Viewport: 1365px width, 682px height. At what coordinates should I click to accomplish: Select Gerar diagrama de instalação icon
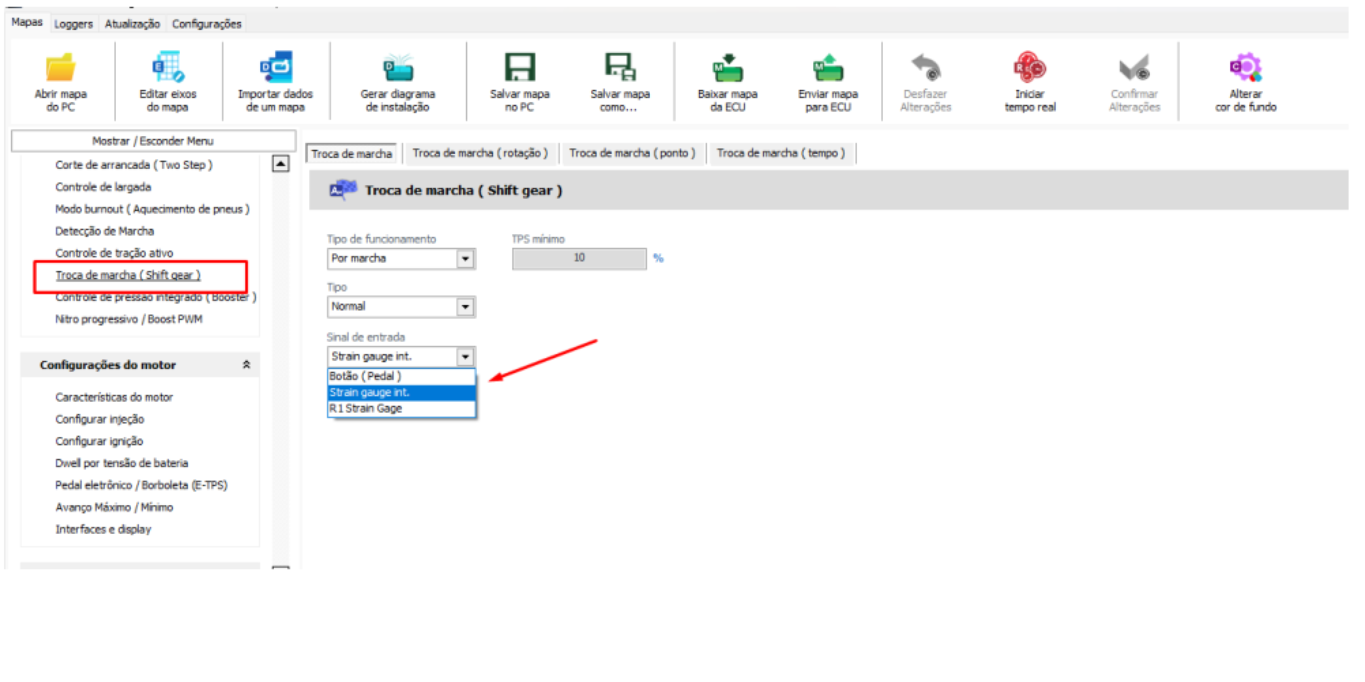[397, 68]
